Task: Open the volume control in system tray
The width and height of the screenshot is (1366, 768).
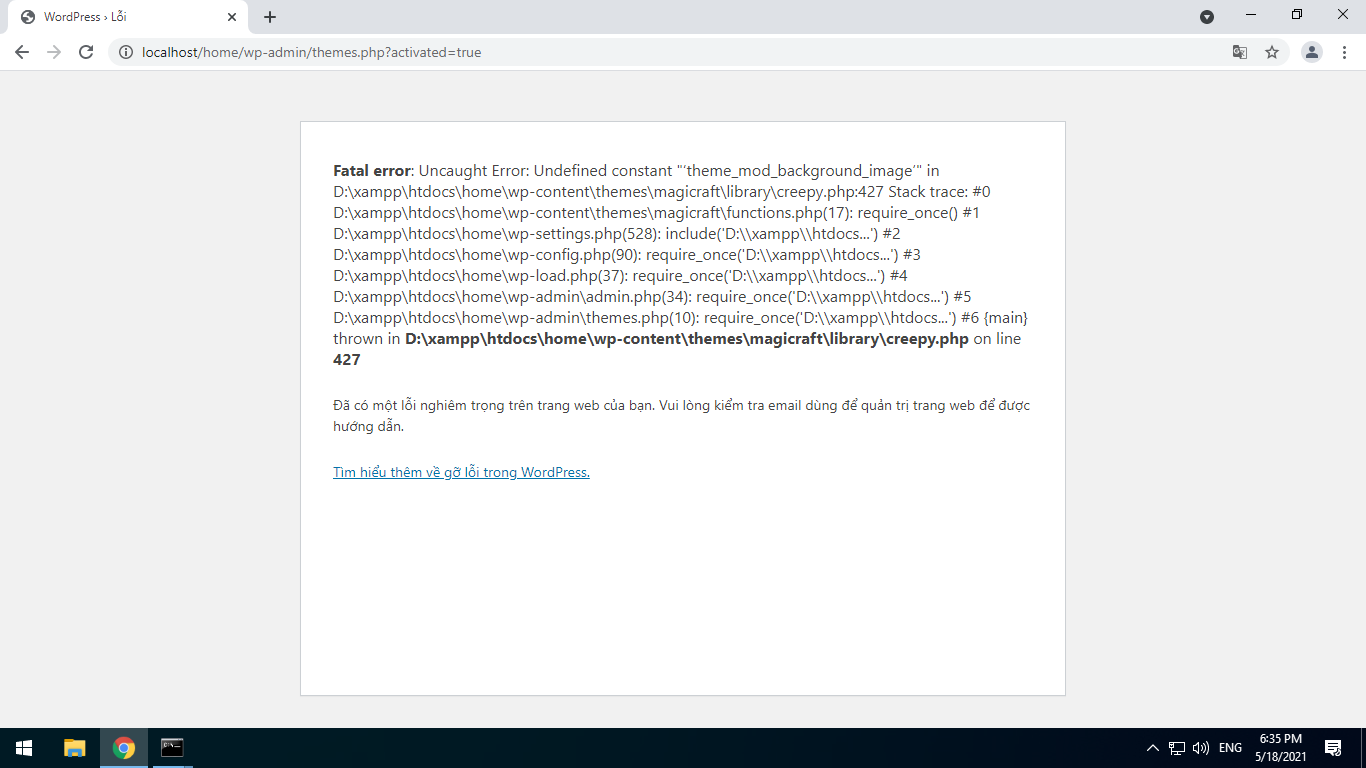Action: [x=1201, y=748]
